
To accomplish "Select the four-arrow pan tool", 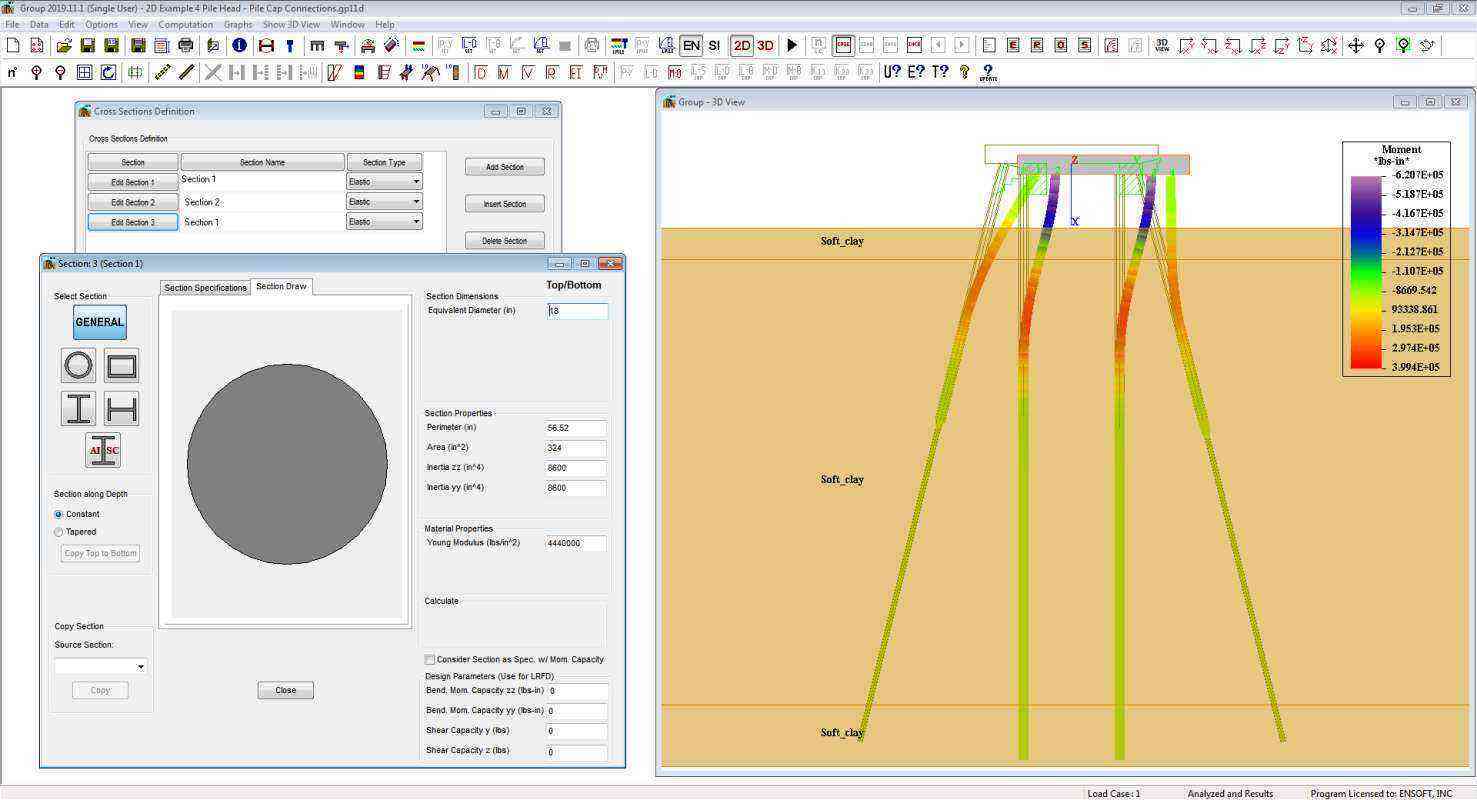I will coord(1356,45).
